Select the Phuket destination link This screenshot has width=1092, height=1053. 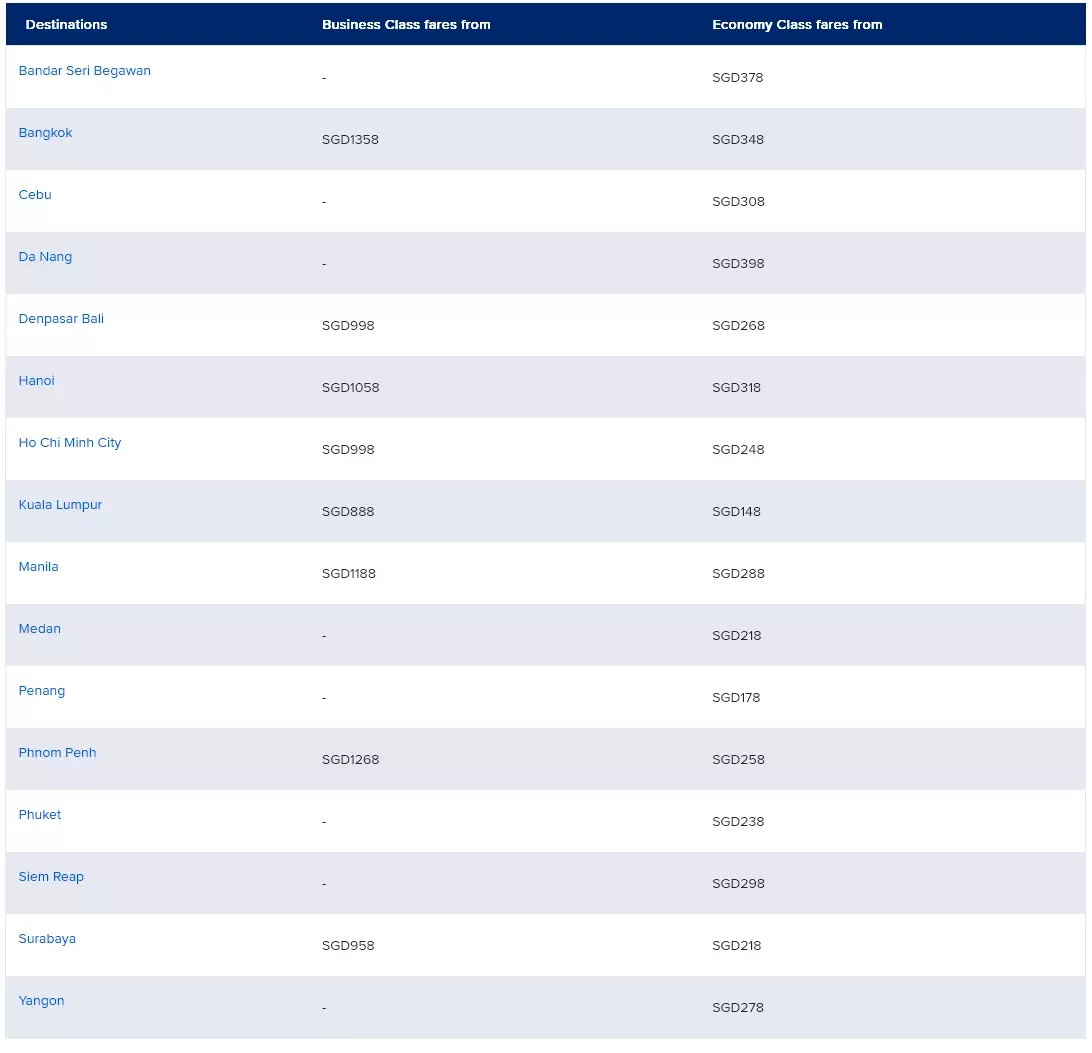coord(40,814)
